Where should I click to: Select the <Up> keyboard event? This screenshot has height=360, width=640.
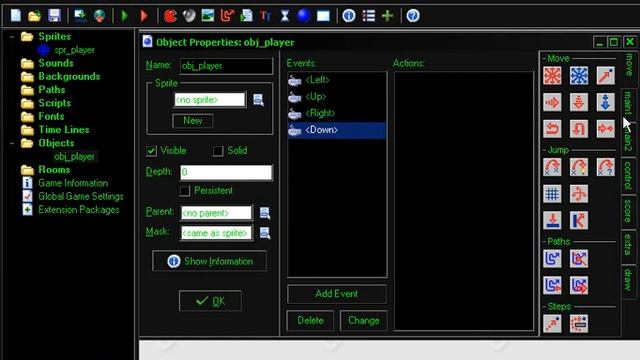pyautogui.click(x=337, y=97)
